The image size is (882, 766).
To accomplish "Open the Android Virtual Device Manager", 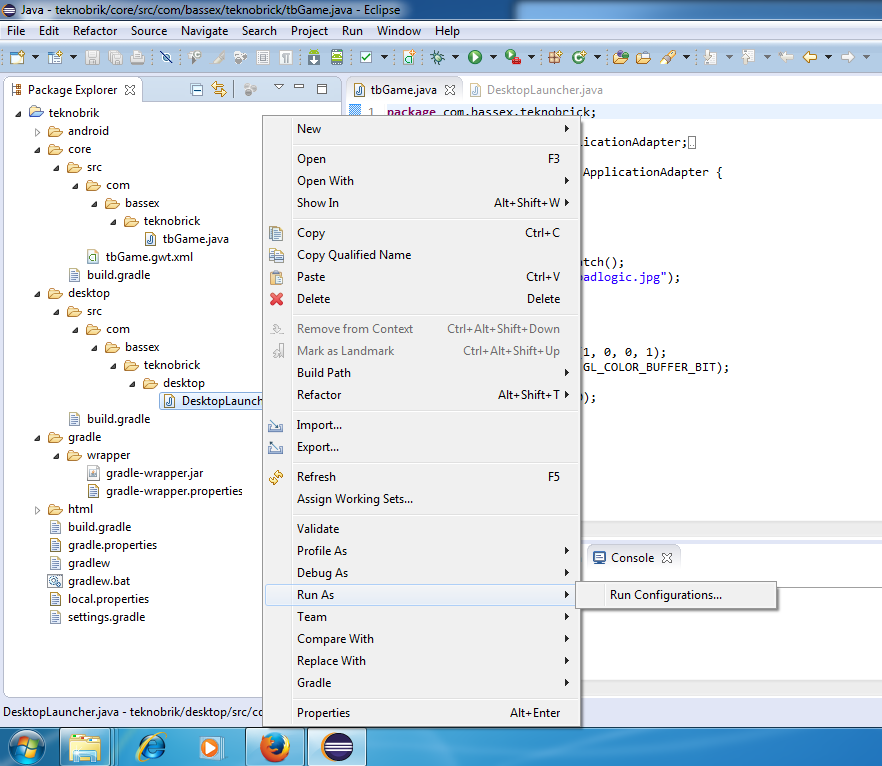I will (x=337, y=57).
